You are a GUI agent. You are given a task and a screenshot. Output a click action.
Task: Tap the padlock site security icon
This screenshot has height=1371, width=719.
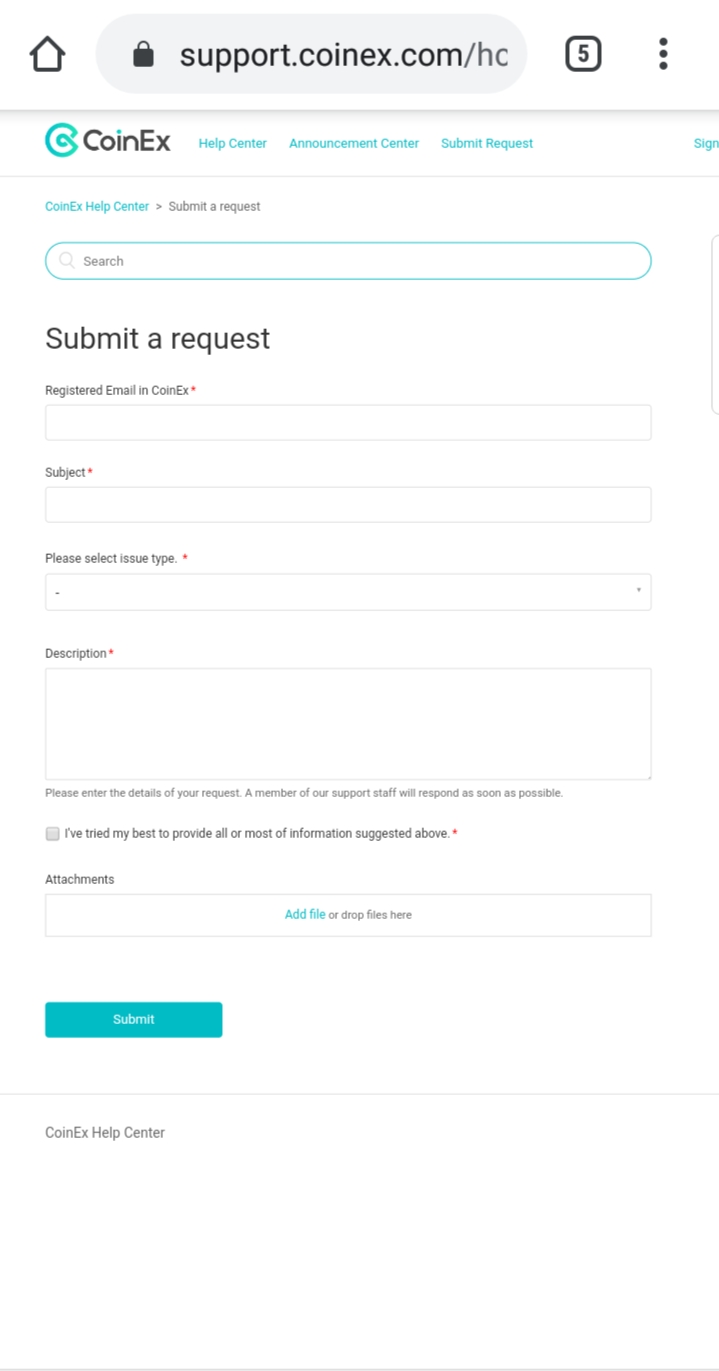point(144,54)
